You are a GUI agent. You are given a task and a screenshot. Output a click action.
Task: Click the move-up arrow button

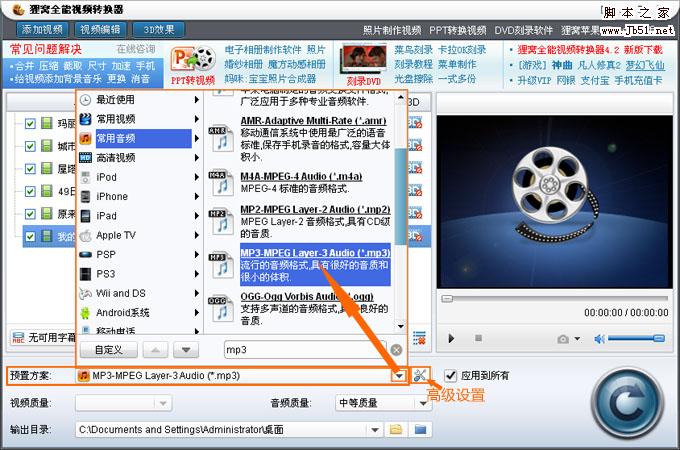[155, 349]
